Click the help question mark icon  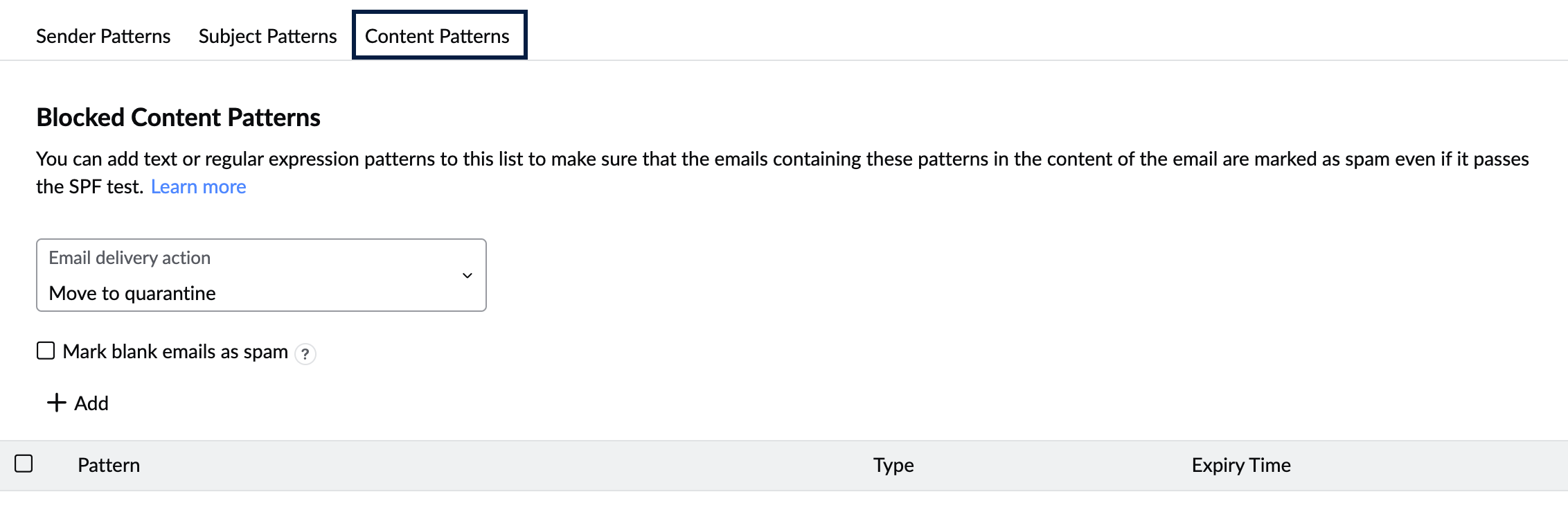tap(305, 354)
